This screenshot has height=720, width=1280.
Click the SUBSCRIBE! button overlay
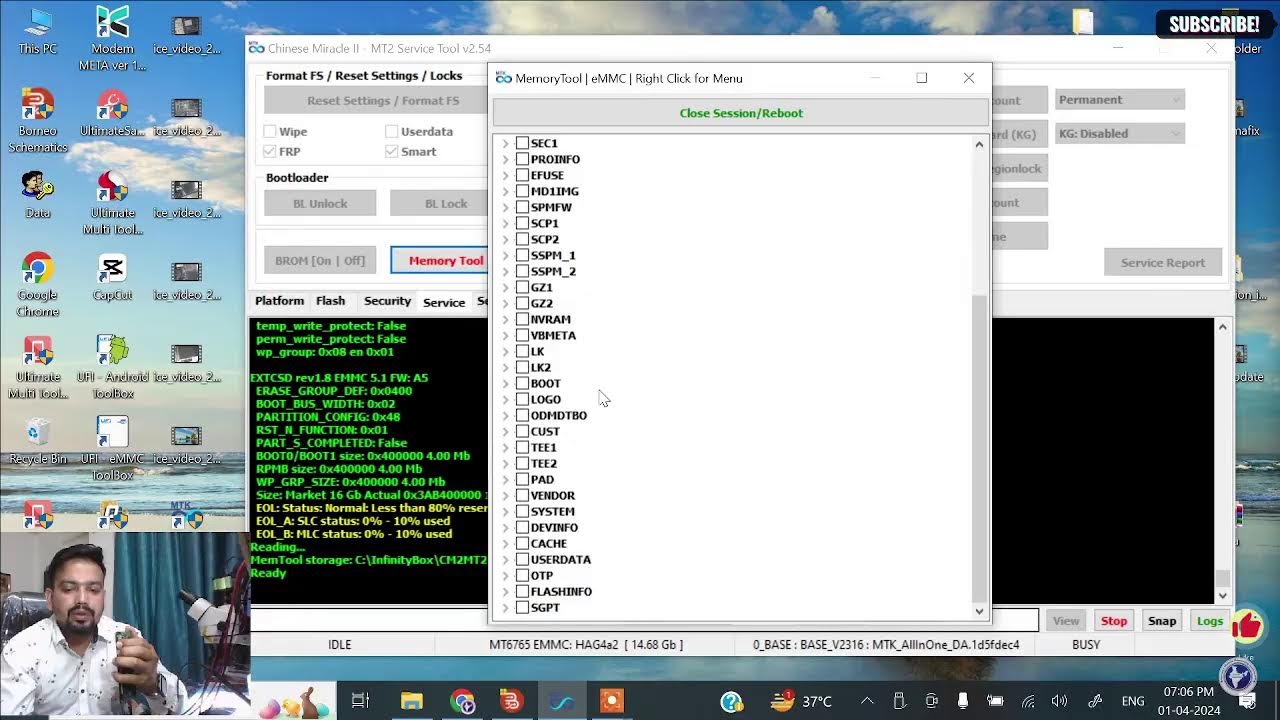coord(1213,24)
